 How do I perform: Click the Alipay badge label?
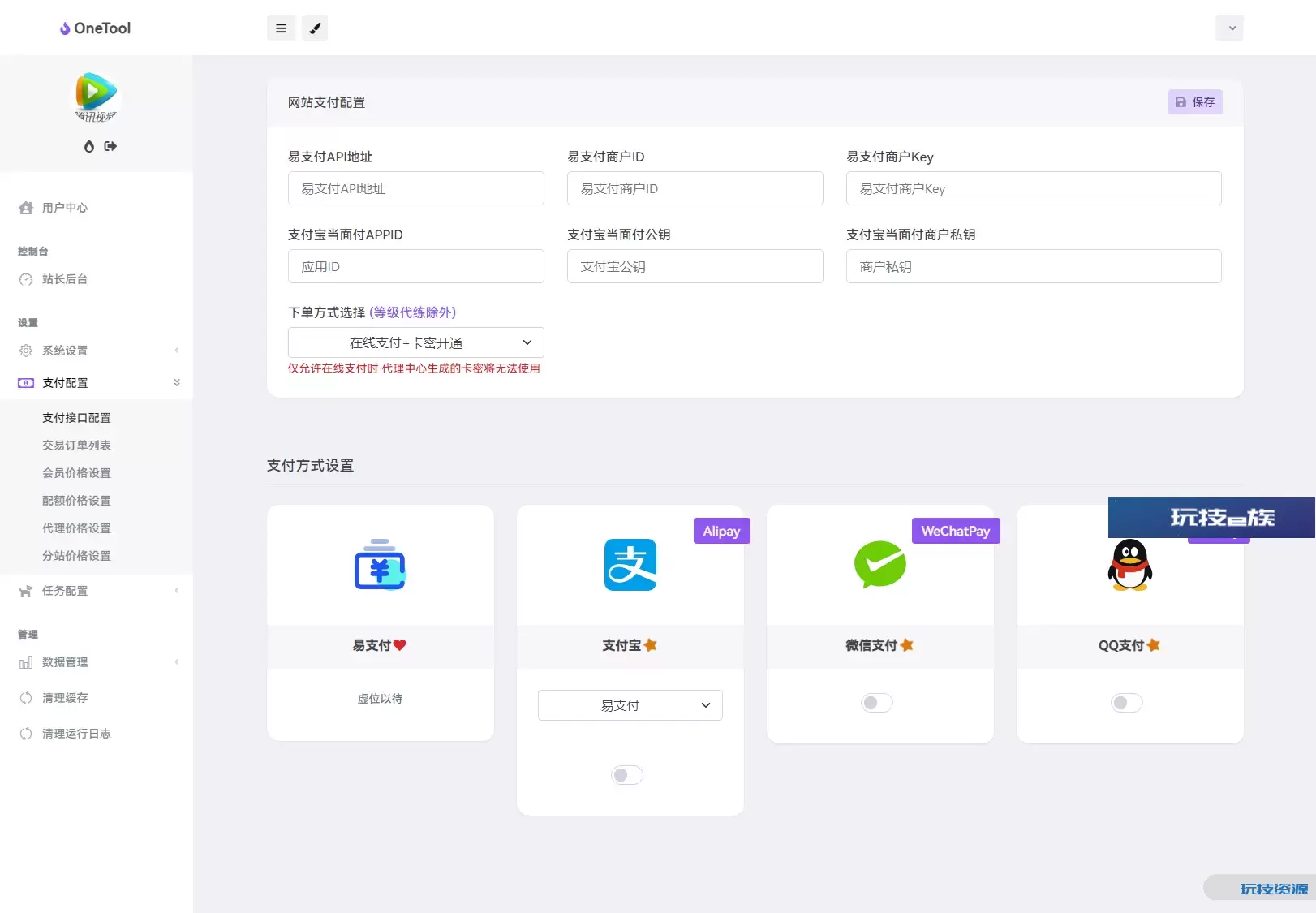(721, 531)
